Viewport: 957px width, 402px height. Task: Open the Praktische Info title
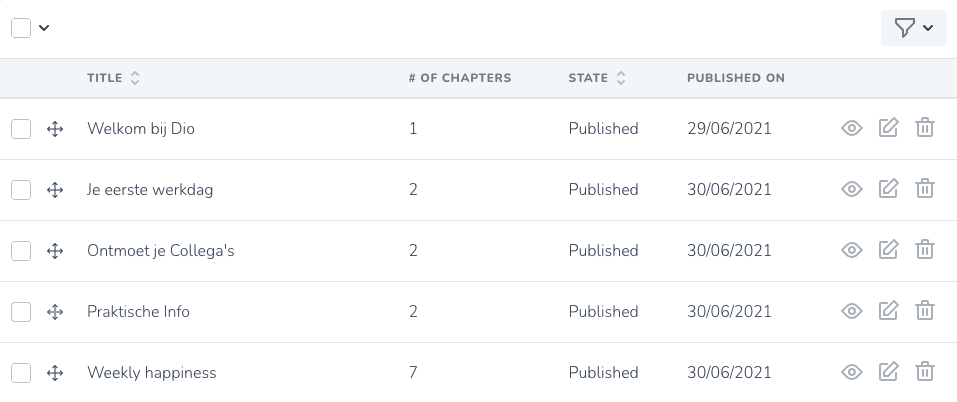click(x=139, y=311)
